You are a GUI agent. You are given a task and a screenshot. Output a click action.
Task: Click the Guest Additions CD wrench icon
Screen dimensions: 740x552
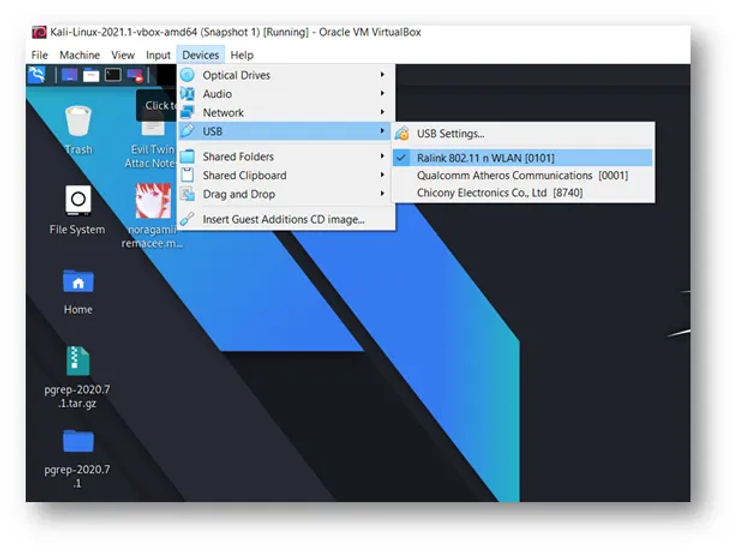188,219
